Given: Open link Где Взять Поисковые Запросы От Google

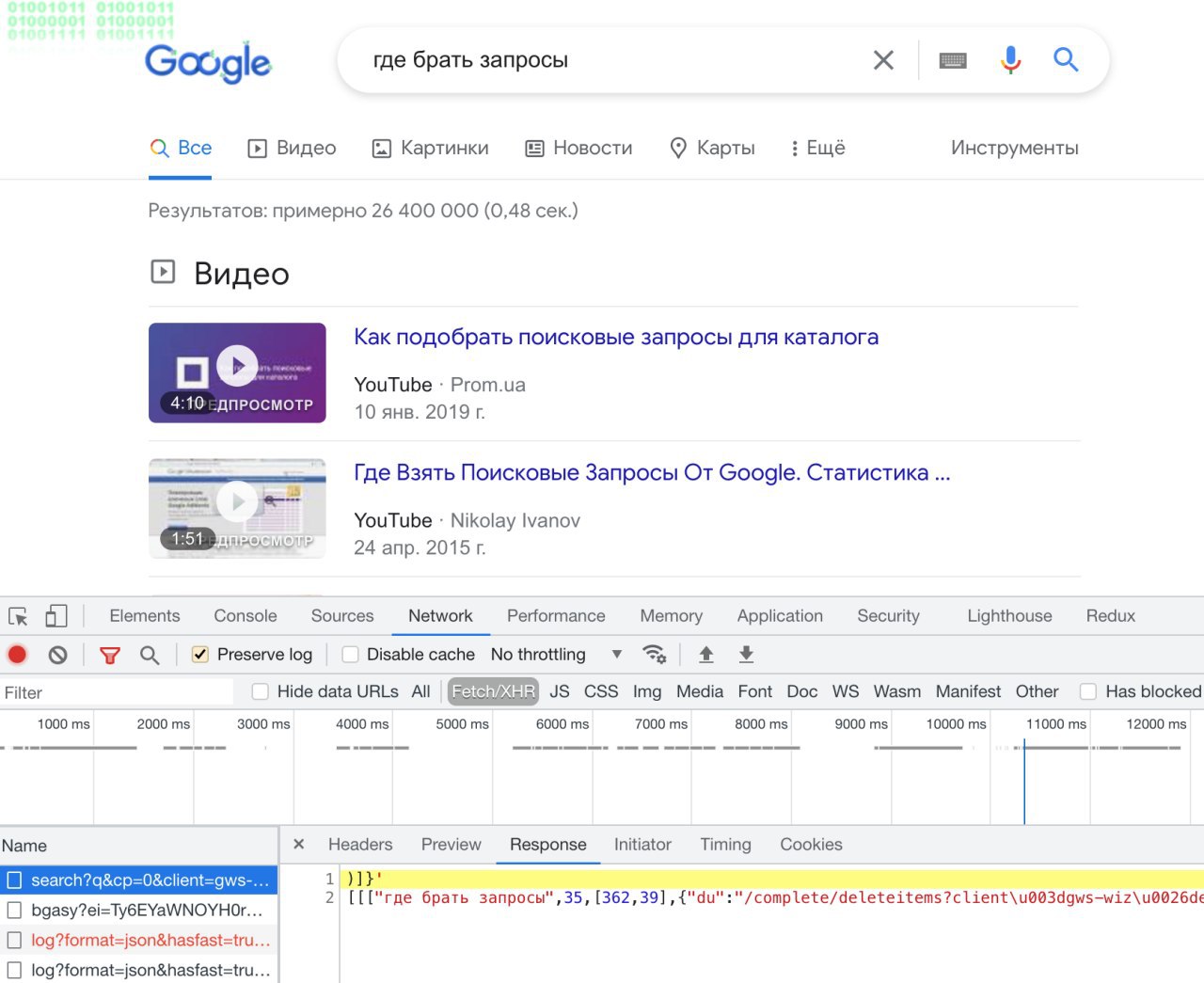Looking at the screenshot, I should pos(652,472).
